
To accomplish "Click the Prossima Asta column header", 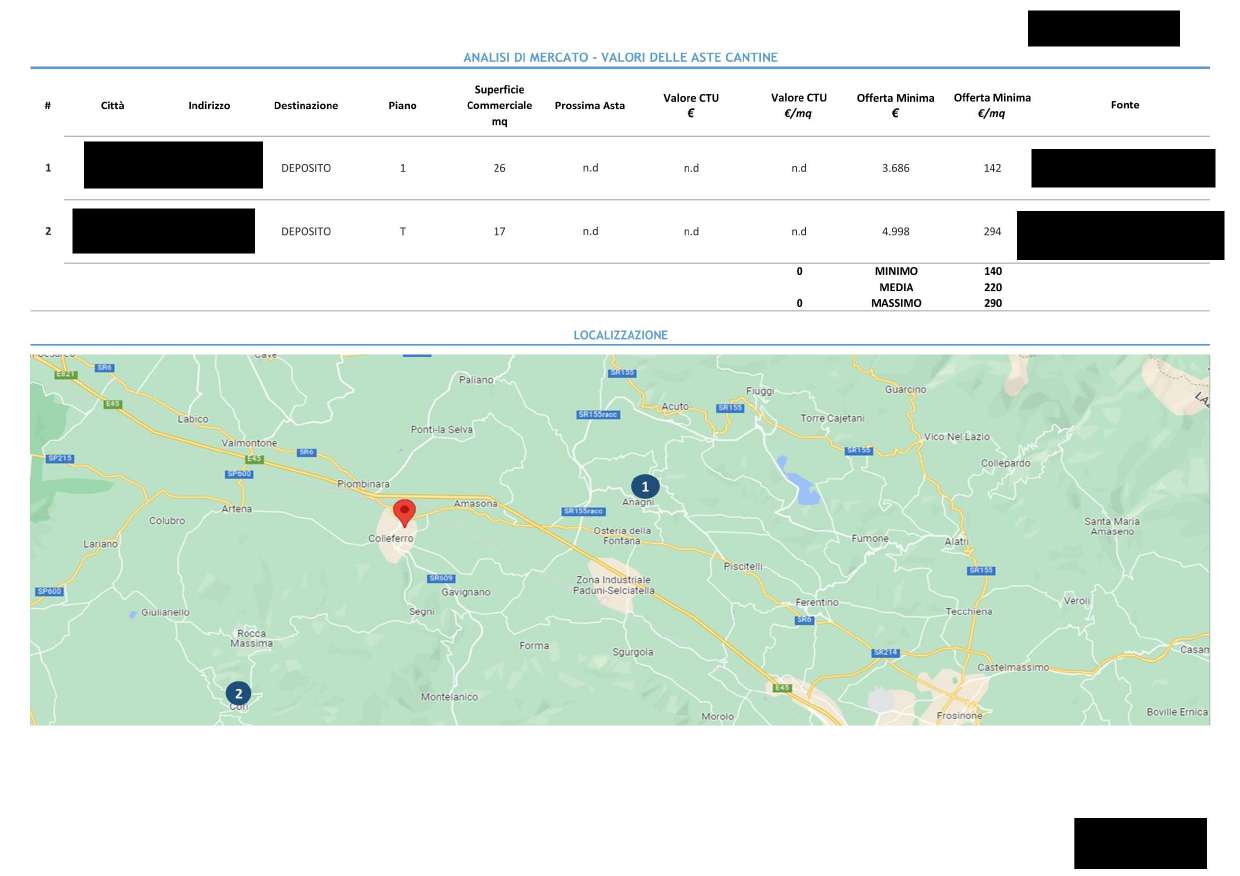I will point(589,105).
